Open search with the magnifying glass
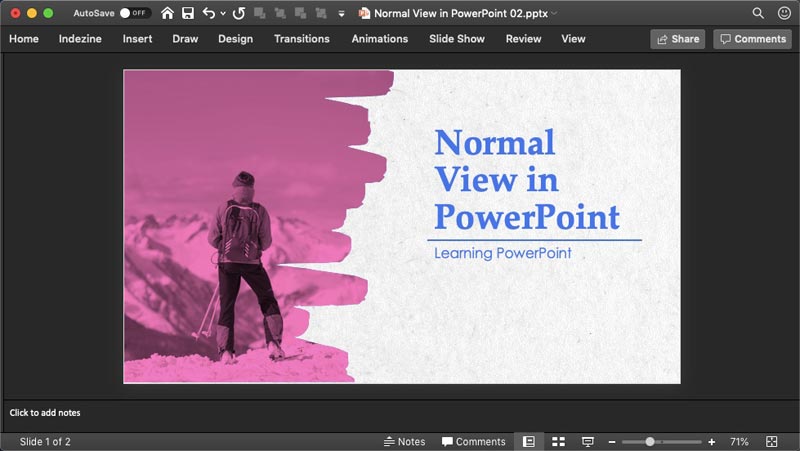The height and width of the screenshot is (451, 800). coord(758,13)
